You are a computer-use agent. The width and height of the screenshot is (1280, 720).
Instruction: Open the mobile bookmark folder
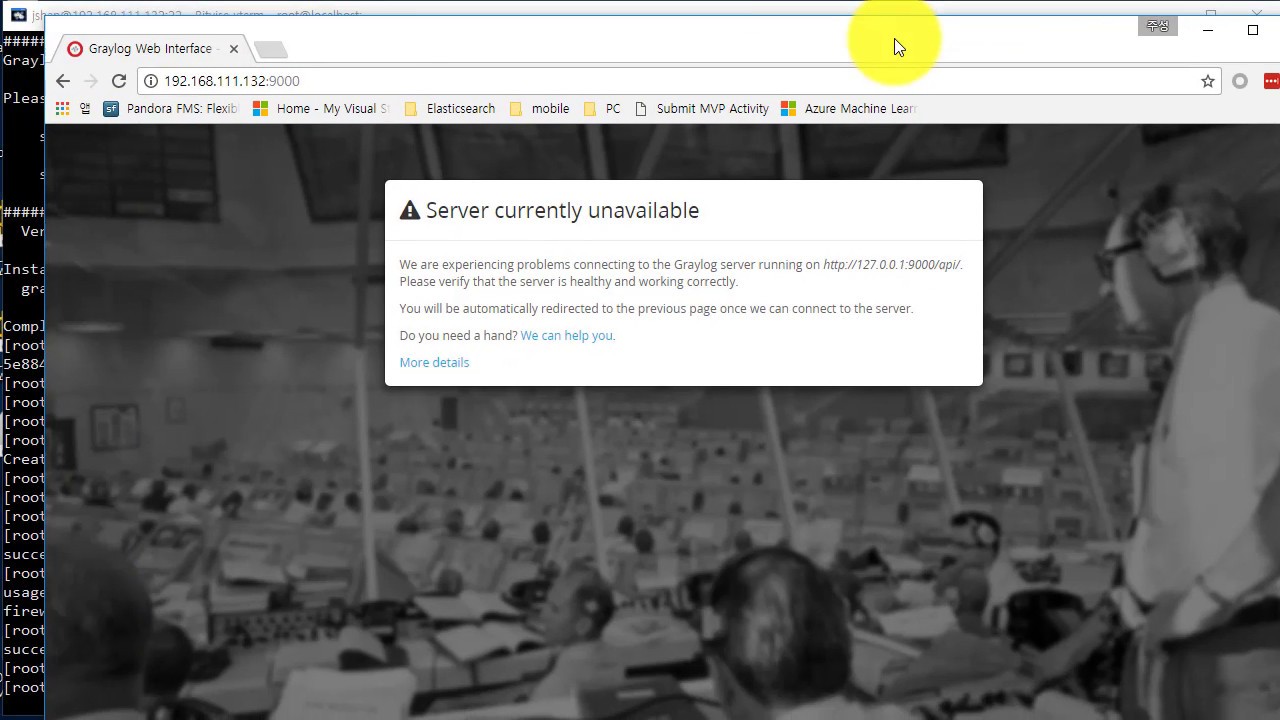540,108
